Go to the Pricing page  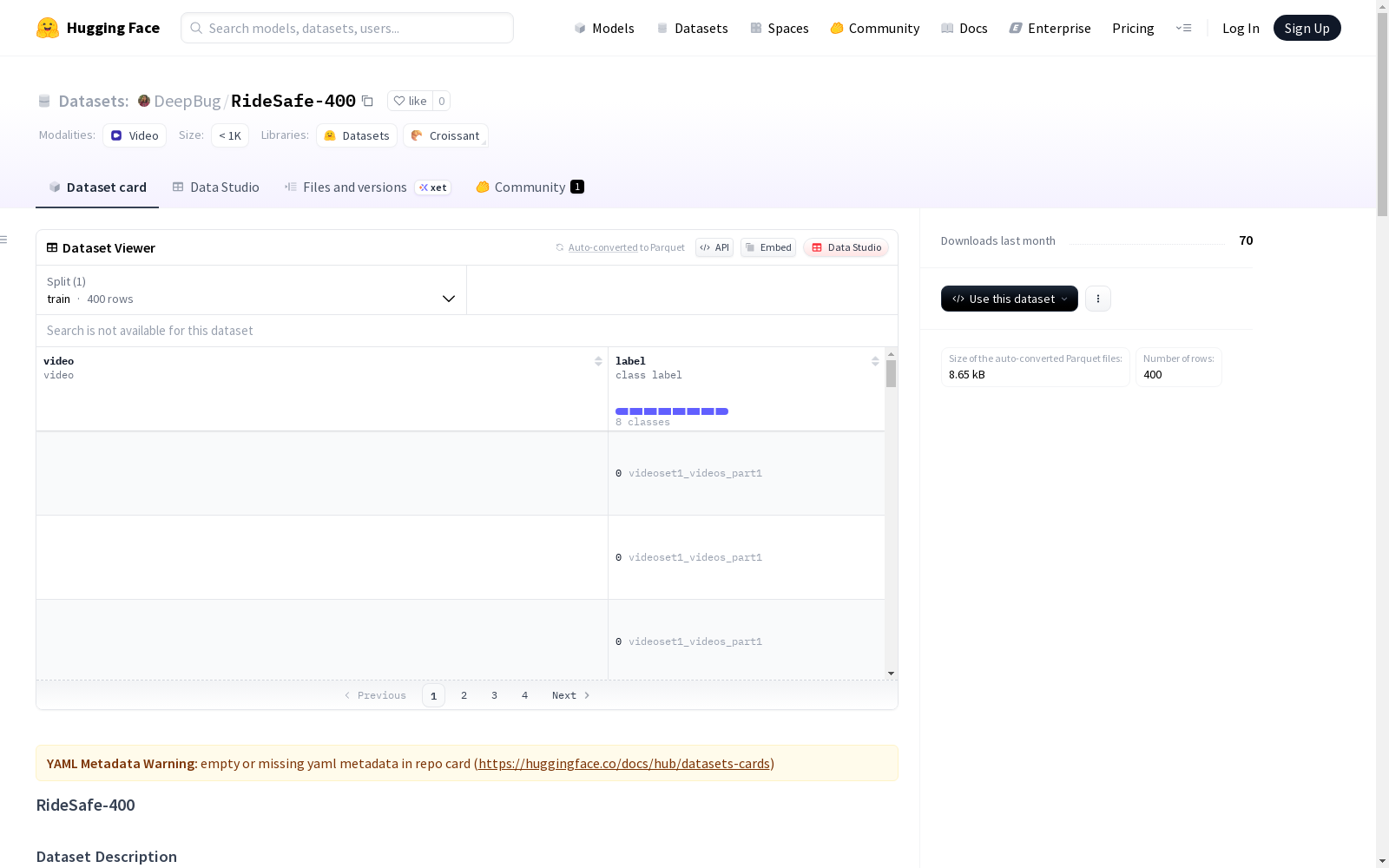tap(1133, 28)
